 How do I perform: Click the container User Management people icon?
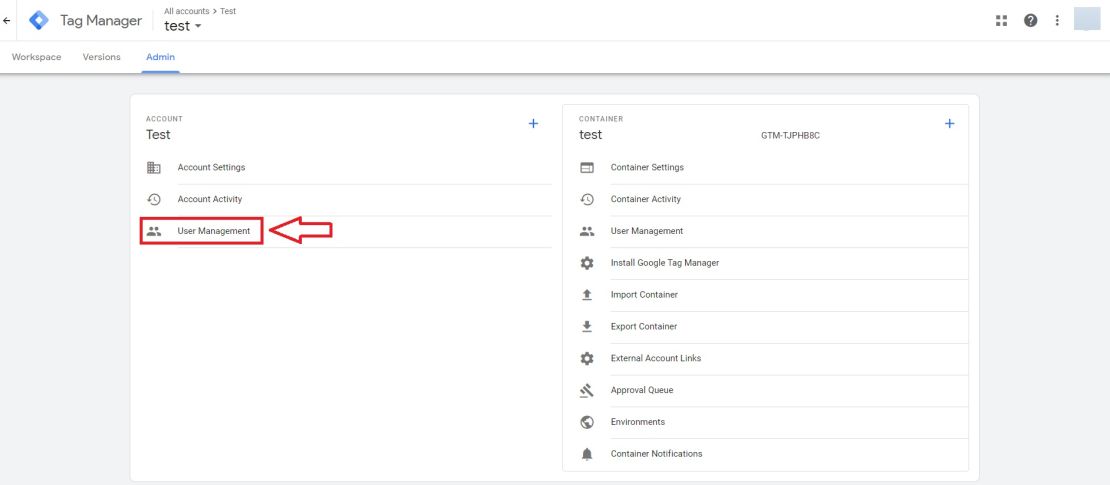point(587,231)
